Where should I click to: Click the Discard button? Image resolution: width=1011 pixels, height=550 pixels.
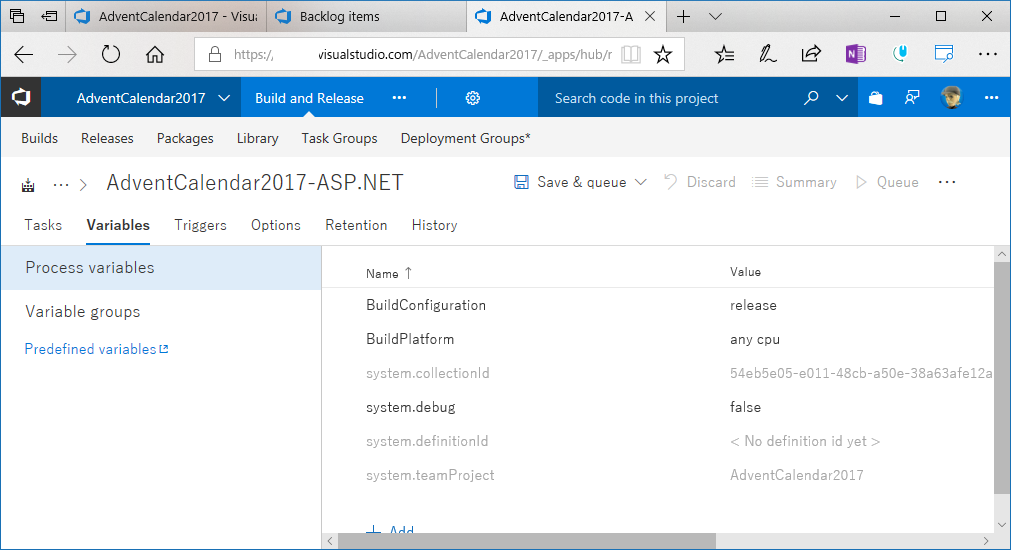pos(700,182)
